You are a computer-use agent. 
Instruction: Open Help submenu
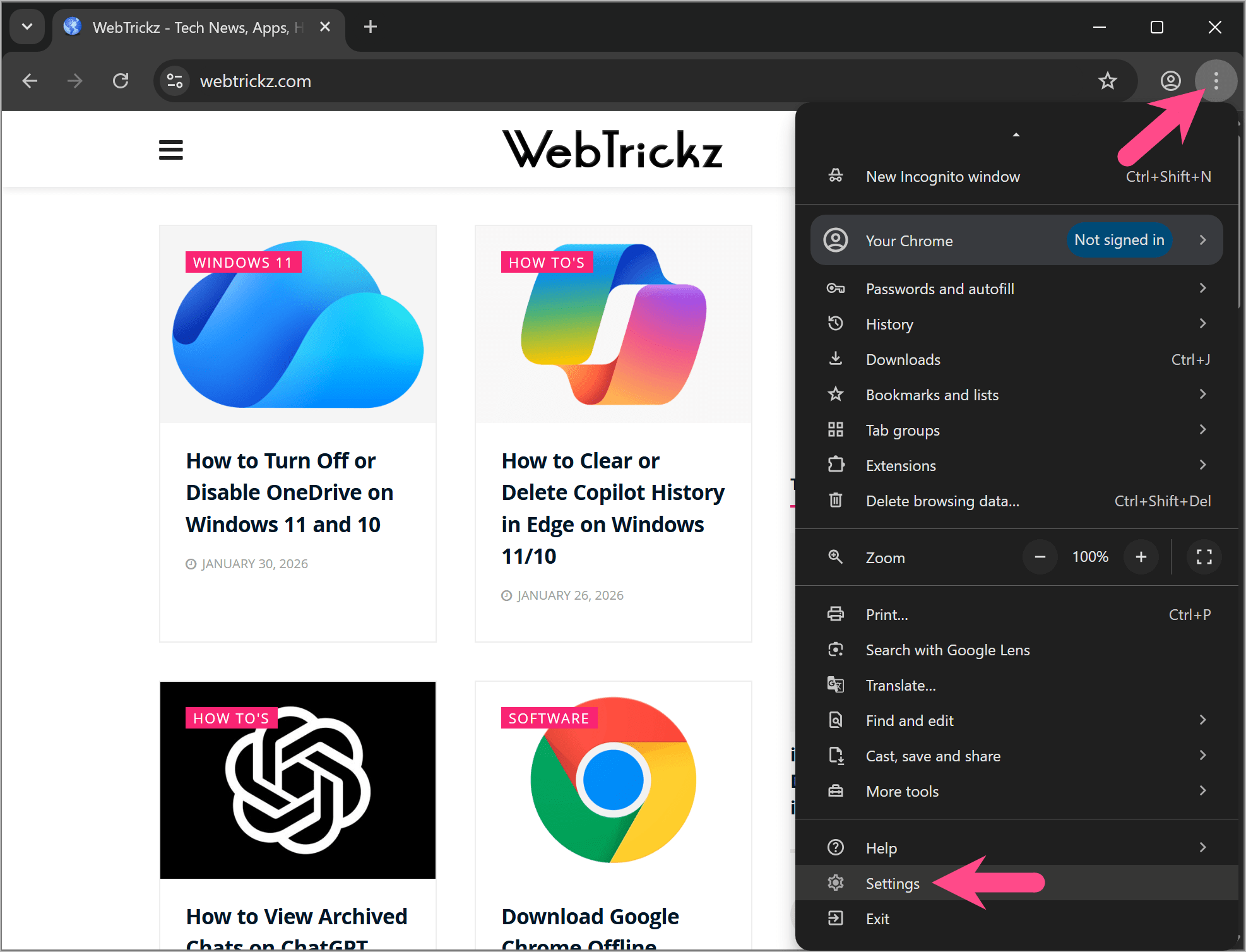(1016, 848)
